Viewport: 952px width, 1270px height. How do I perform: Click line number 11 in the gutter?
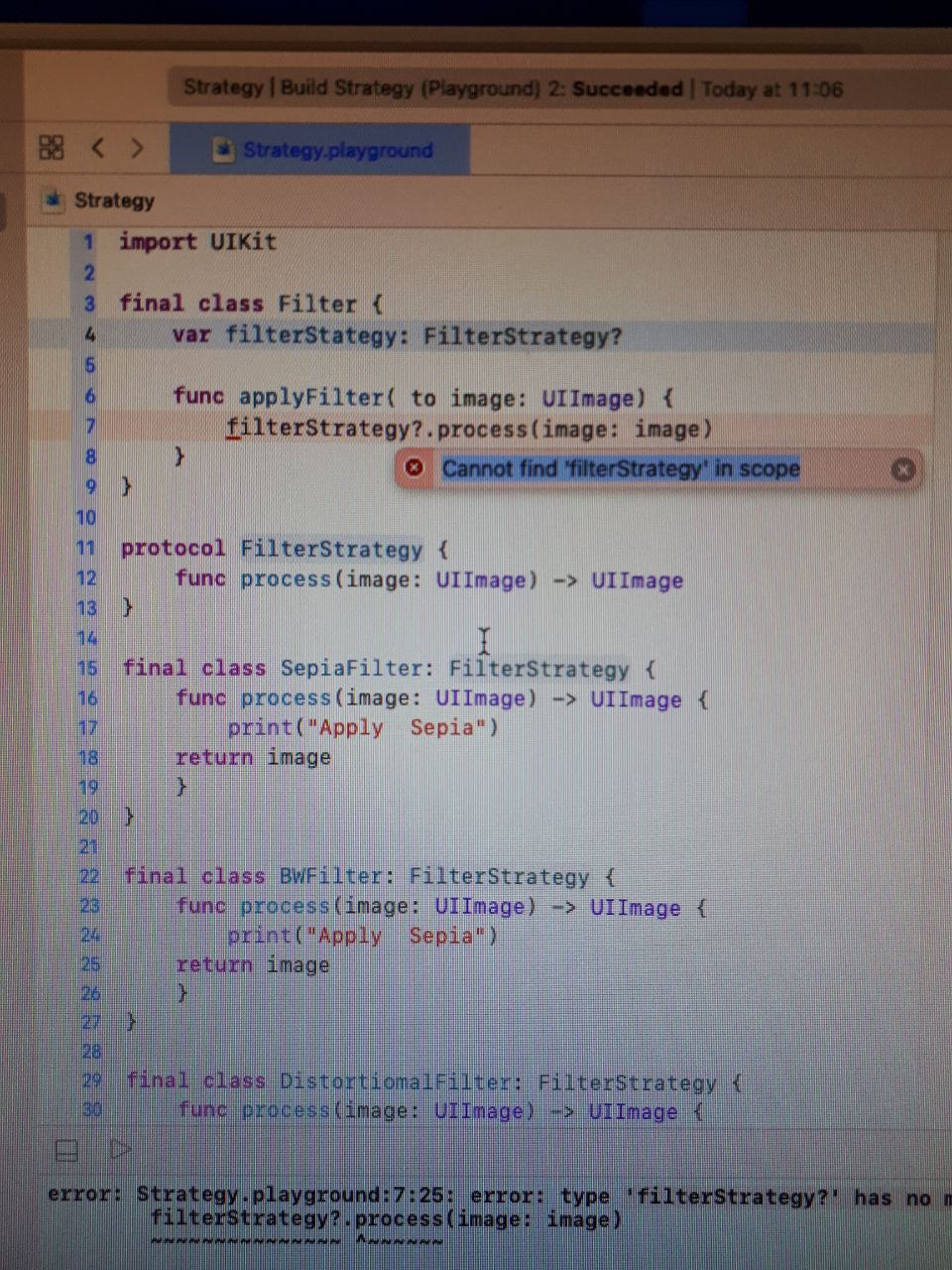tap(85, 548)
